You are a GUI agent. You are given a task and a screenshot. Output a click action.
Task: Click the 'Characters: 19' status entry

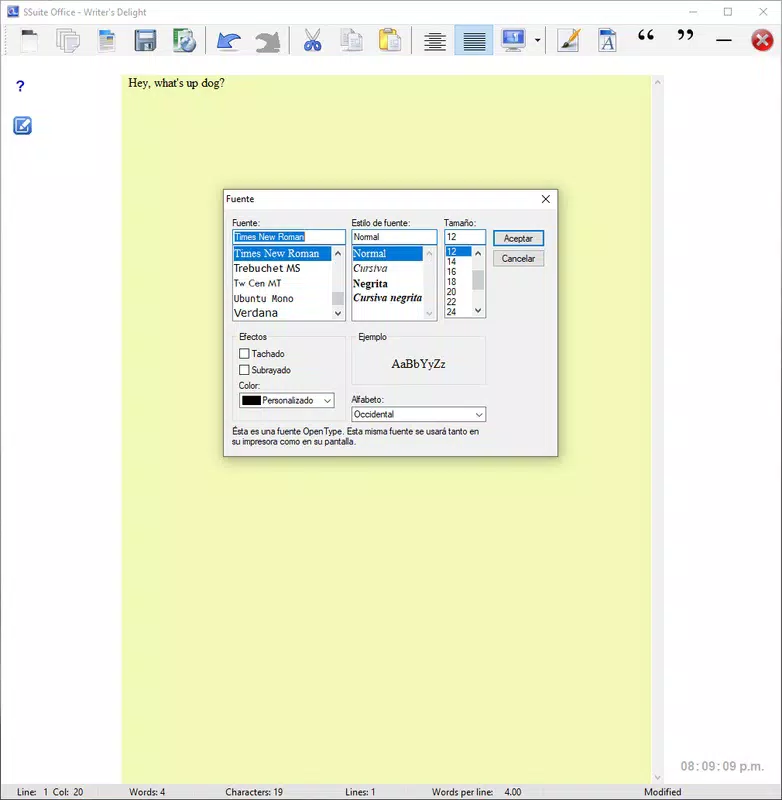coord(254,792)
